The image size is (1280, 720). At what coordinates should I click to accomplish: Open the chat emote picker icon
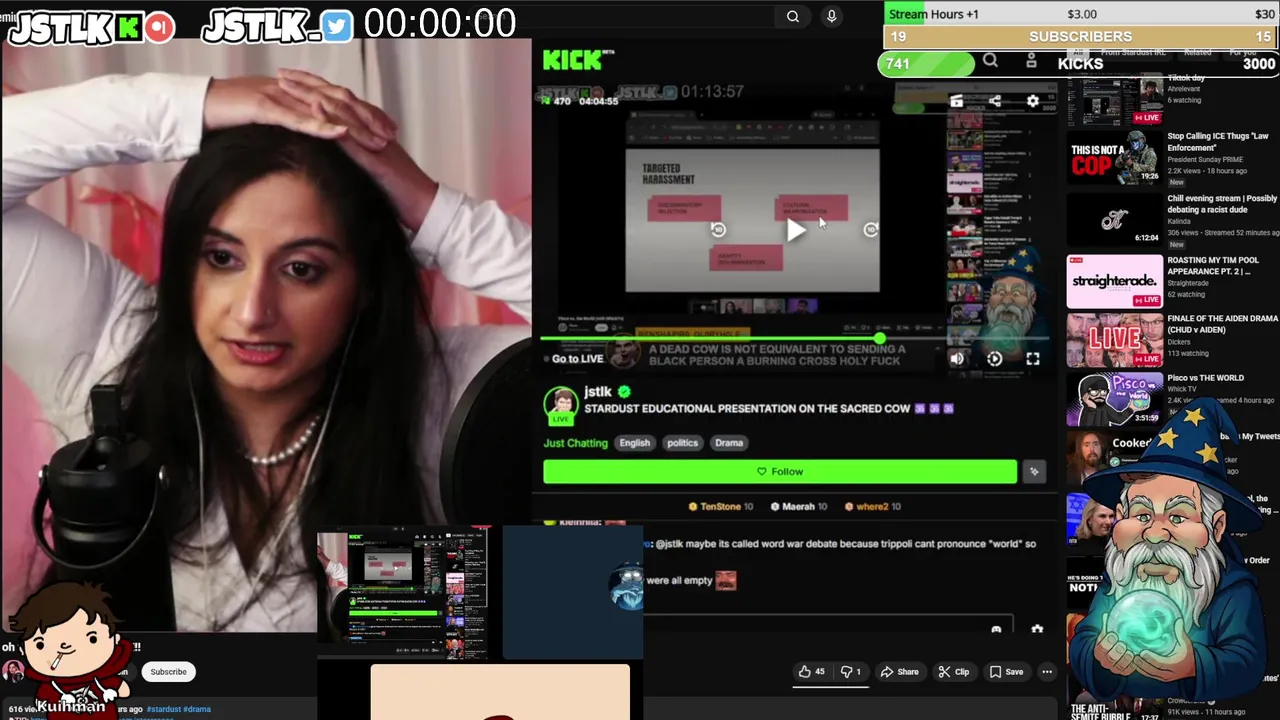point(996,630)
